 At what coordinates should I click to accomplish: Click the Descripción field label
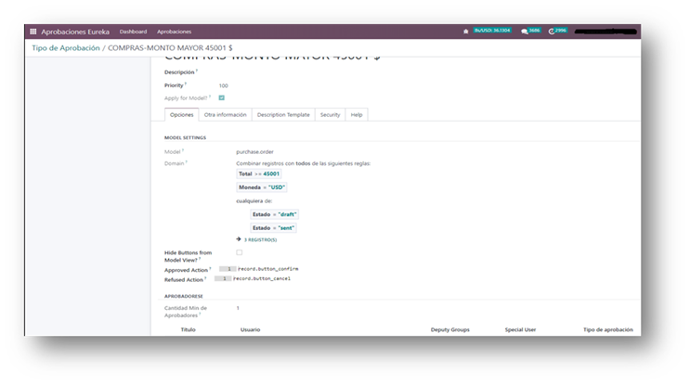179,72
